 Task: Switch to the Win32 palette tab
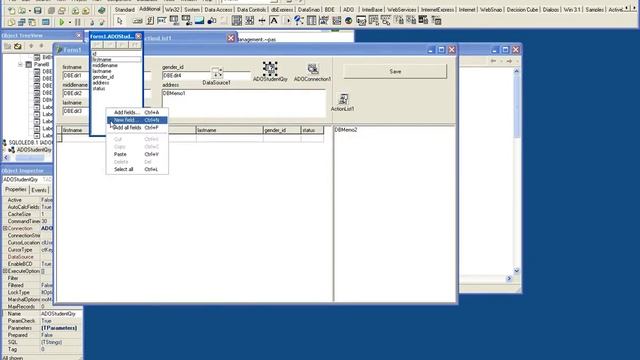coord(172,9)
